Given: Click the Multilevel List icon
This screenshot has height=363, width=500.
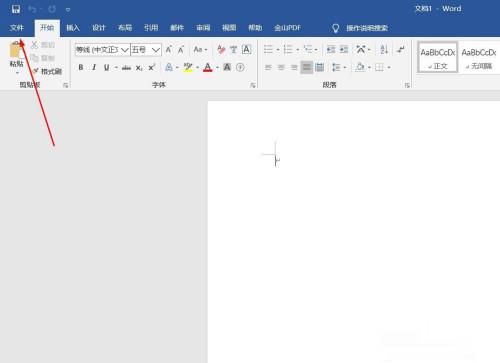Looking at the screenshot, I should pos(308,49).
